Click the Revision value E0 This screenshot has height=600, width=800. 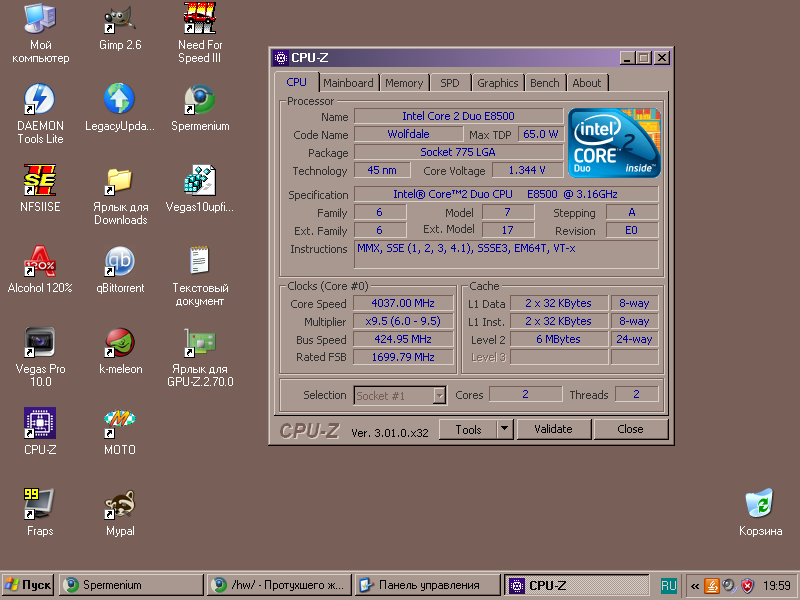632,231
